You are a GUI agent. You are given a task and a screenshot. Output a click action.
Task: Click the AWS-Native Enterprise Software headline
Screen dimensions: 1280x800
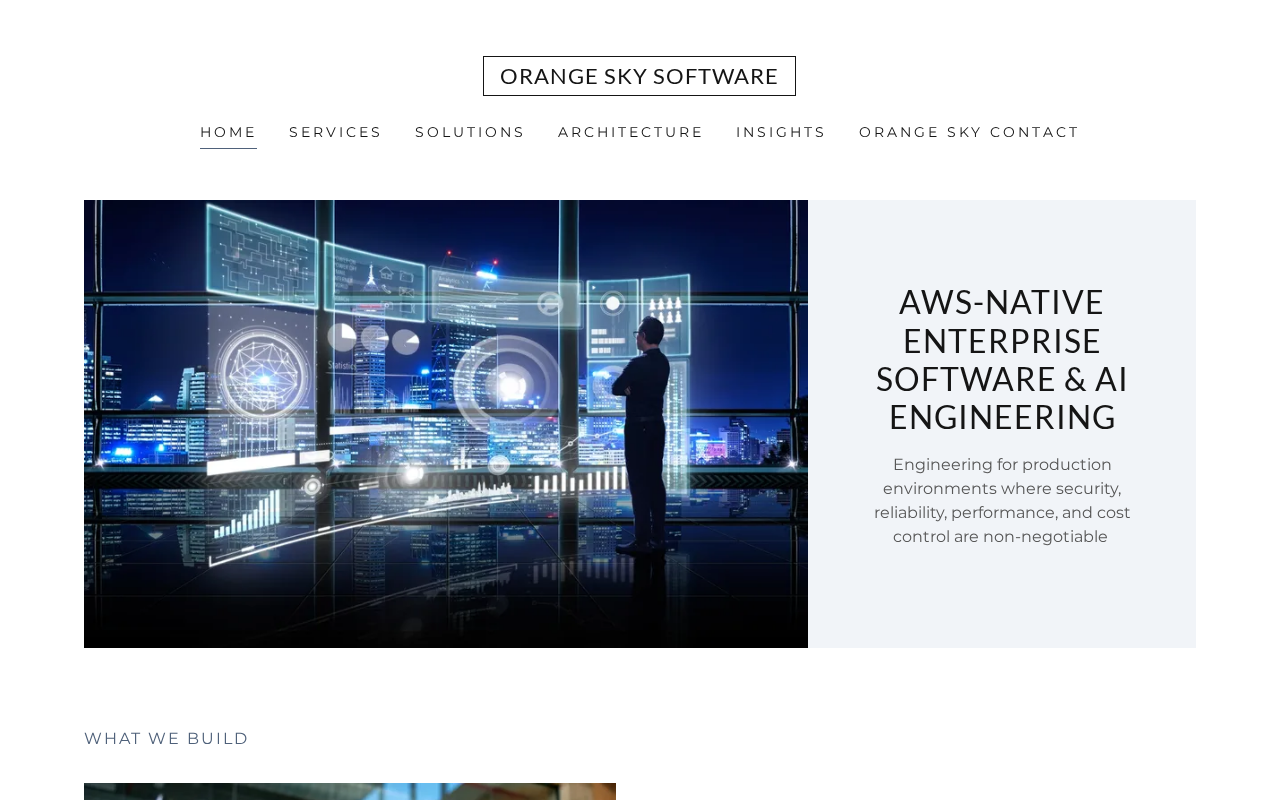tap(1002, 359)
